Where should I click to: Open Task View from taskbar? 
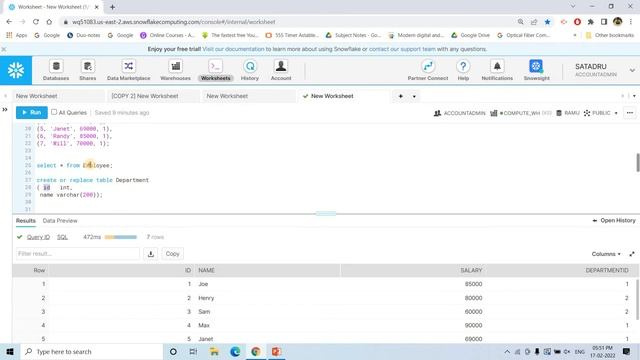point(193,351)
